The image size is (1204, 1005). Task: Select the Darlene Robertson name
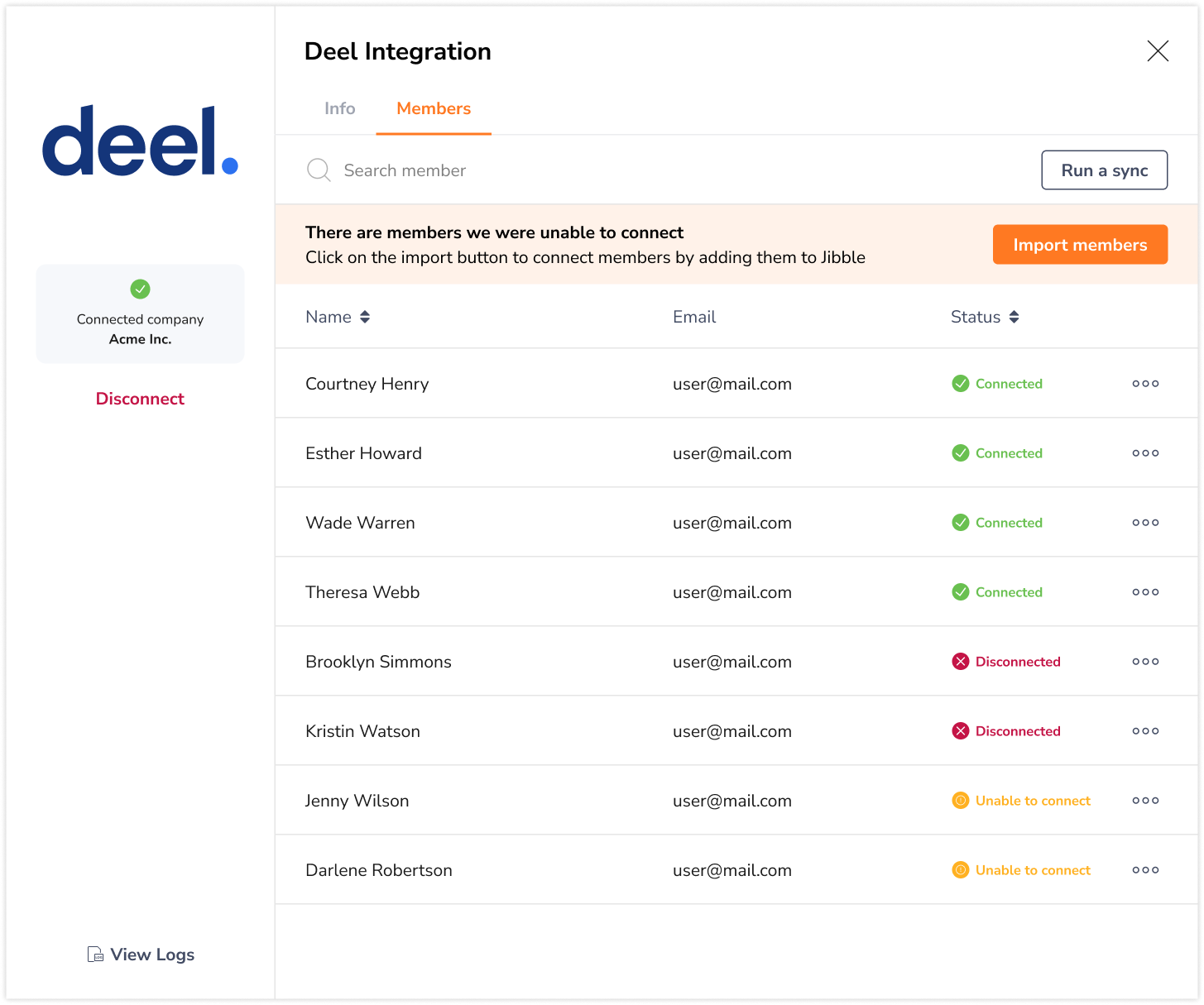pos(379,870)
